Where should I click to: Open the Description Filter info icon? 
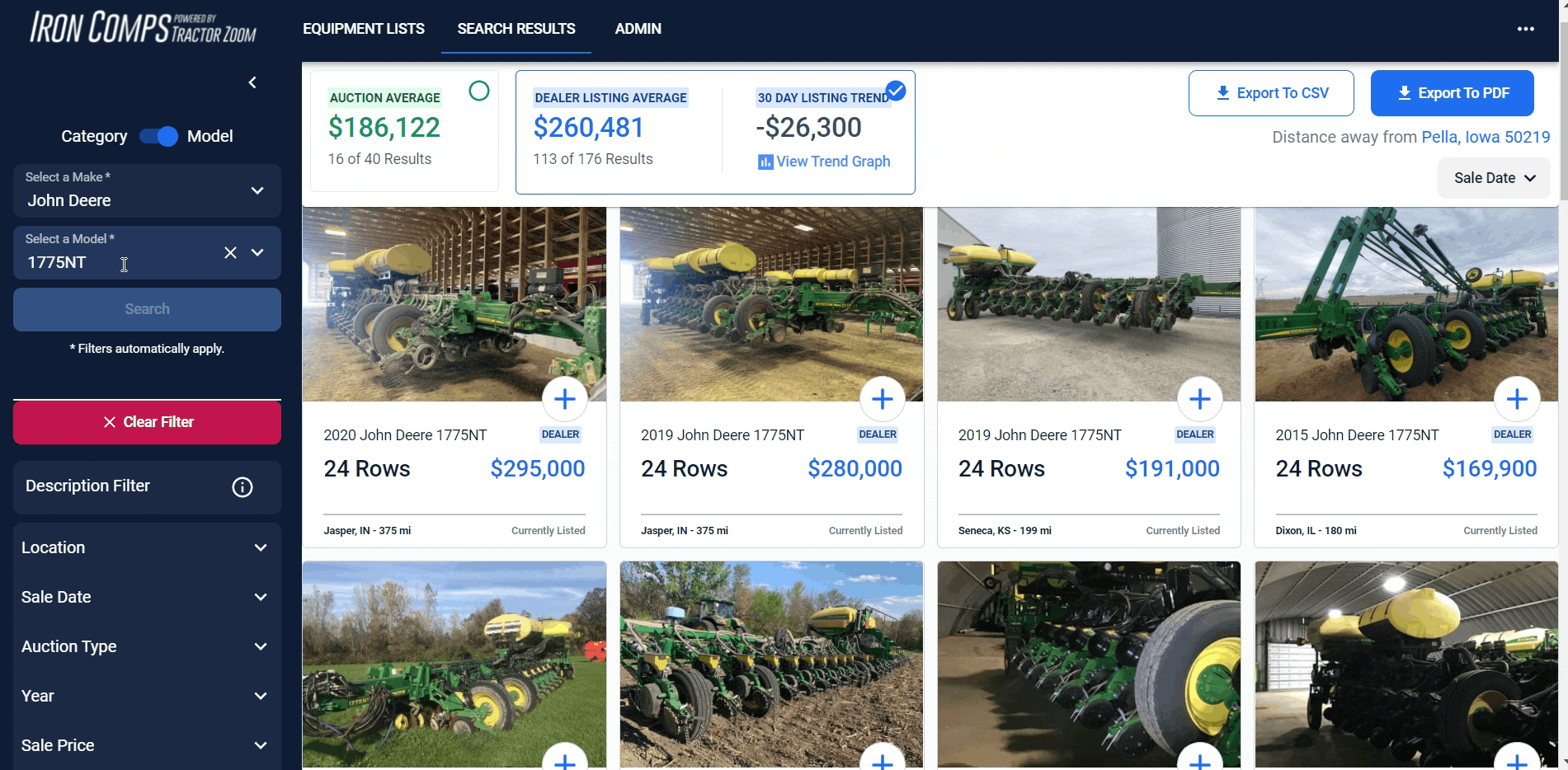(x=242, y=487)
